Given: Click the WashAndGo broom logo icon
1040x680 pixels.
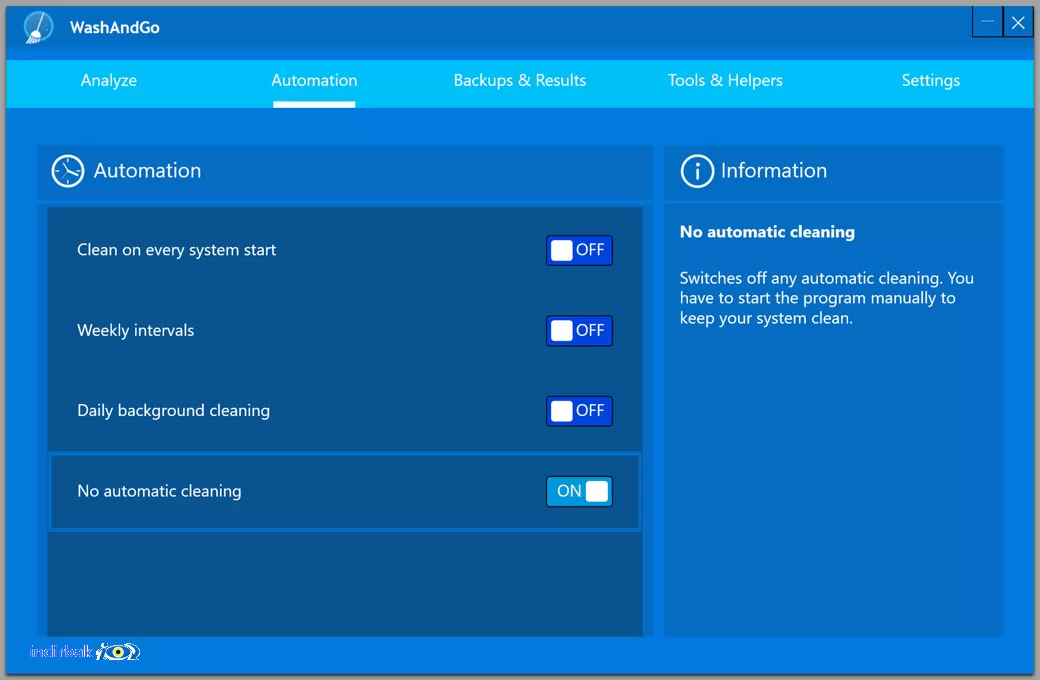Looking at the screenshot, I should click(x=38, y=27).
